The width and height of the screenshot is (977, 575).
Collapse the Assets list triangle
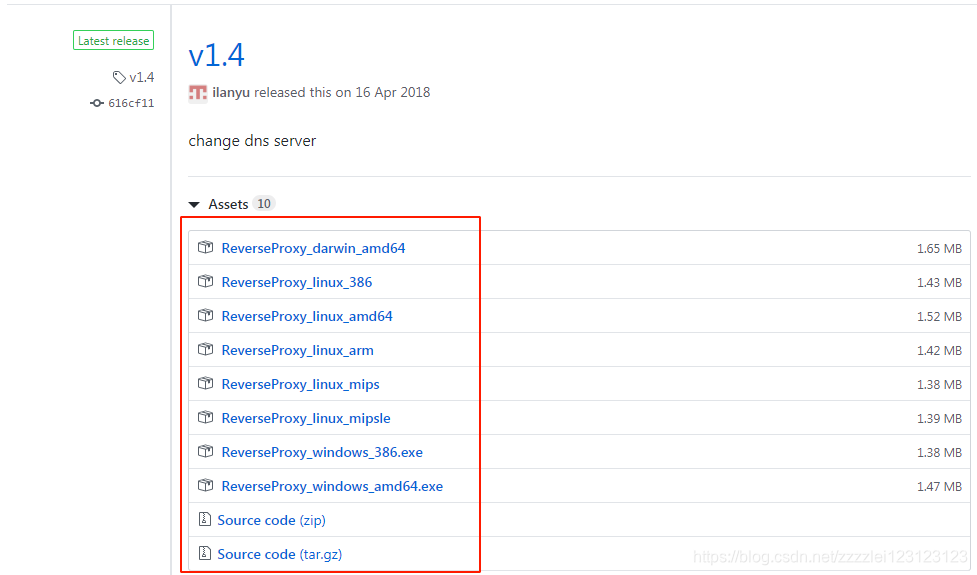[194, 204]
